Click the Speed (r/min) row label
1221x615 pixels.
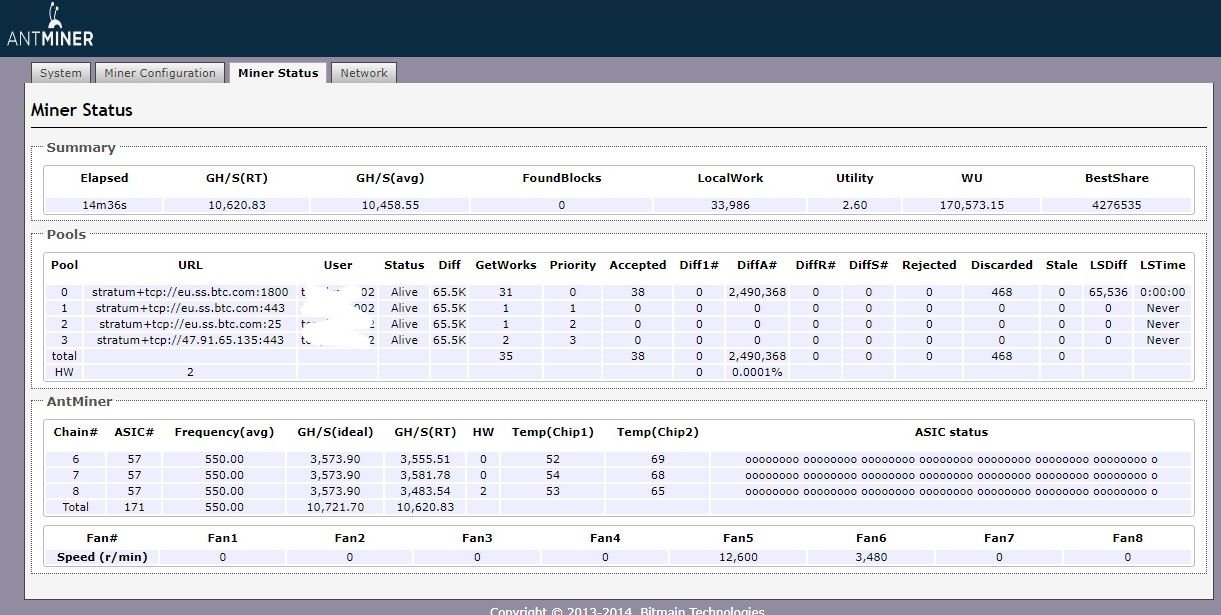(x=102, y=557)
